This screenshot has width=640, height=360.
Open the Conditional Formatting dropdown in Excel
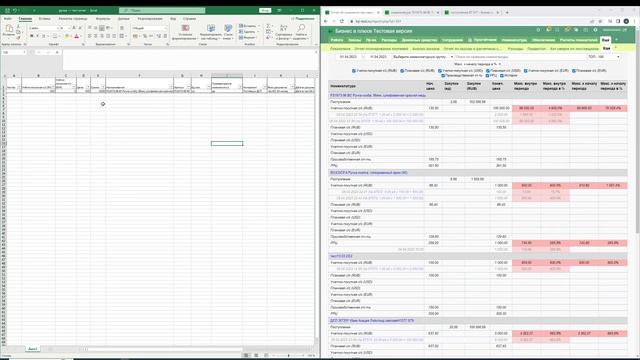pyautogui.click(x=185, y=32)
